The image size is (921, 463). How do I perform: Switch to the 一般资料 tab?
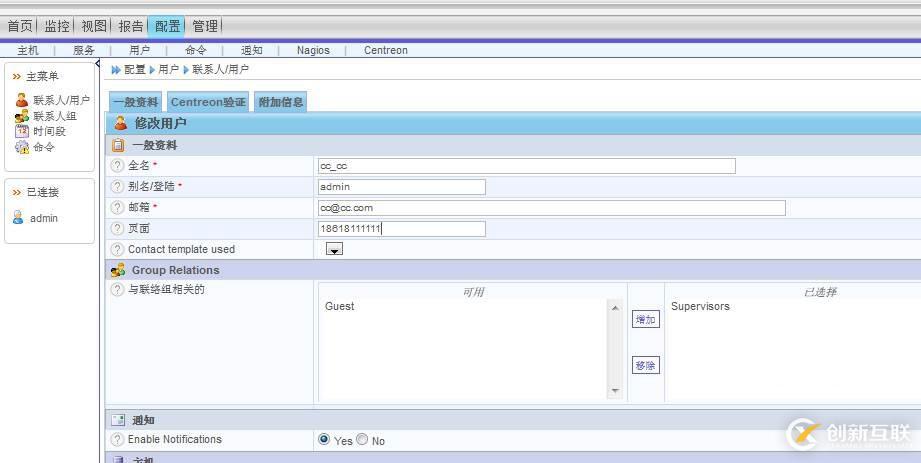136,102
